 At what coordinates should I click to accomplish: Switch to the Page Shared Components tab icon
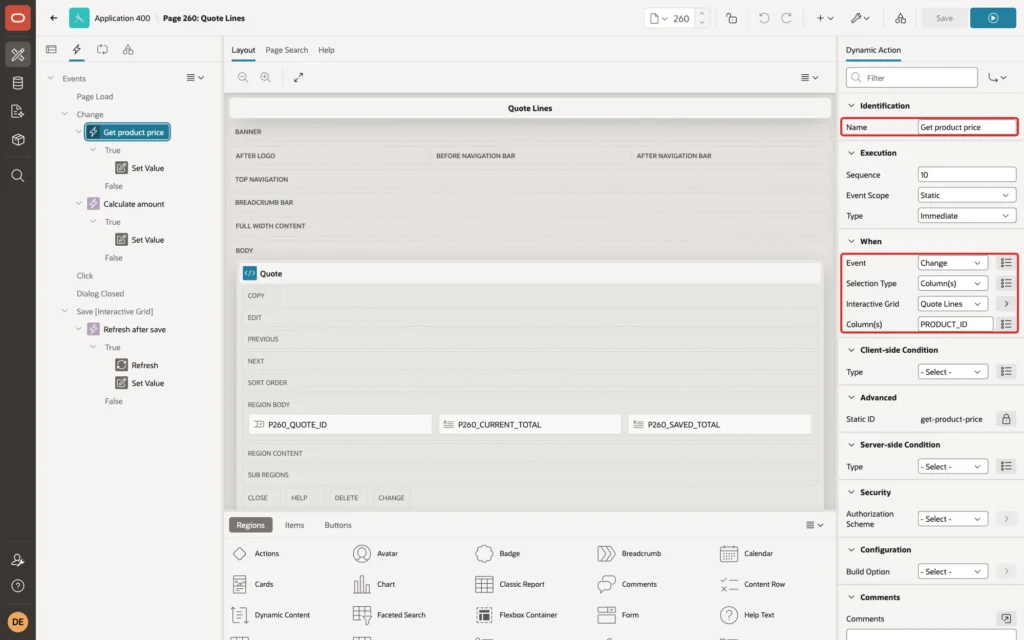coord(128,50)
